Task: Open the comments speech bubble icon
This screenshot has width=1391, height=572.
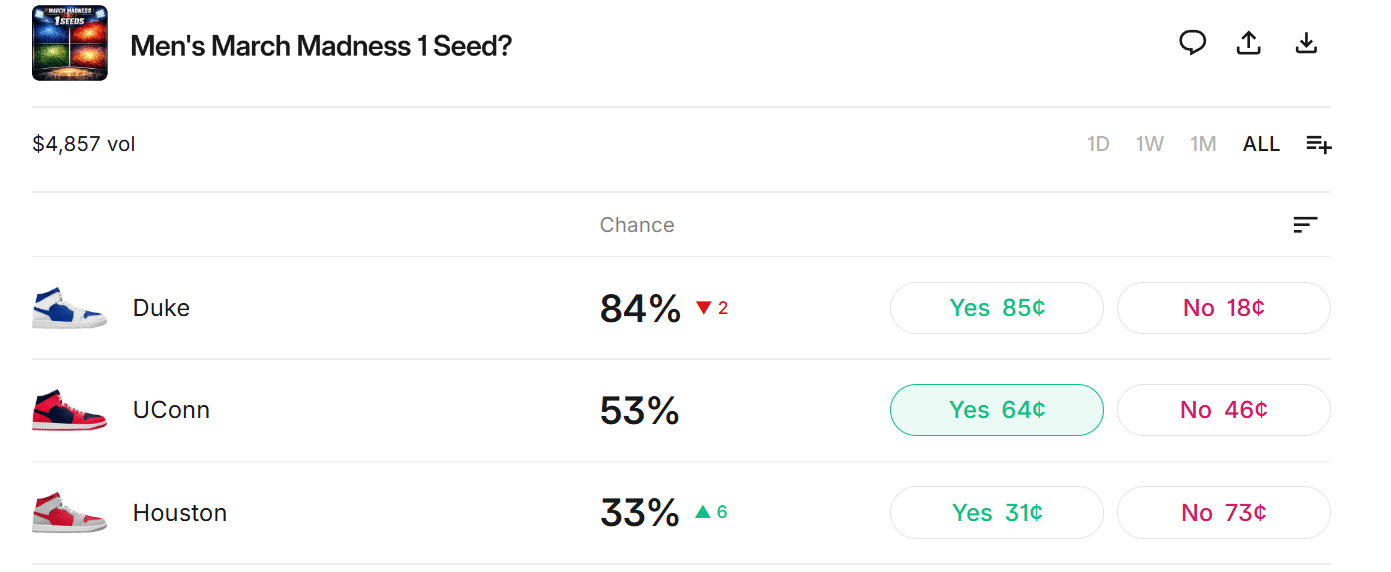Action: [1192, 43]
